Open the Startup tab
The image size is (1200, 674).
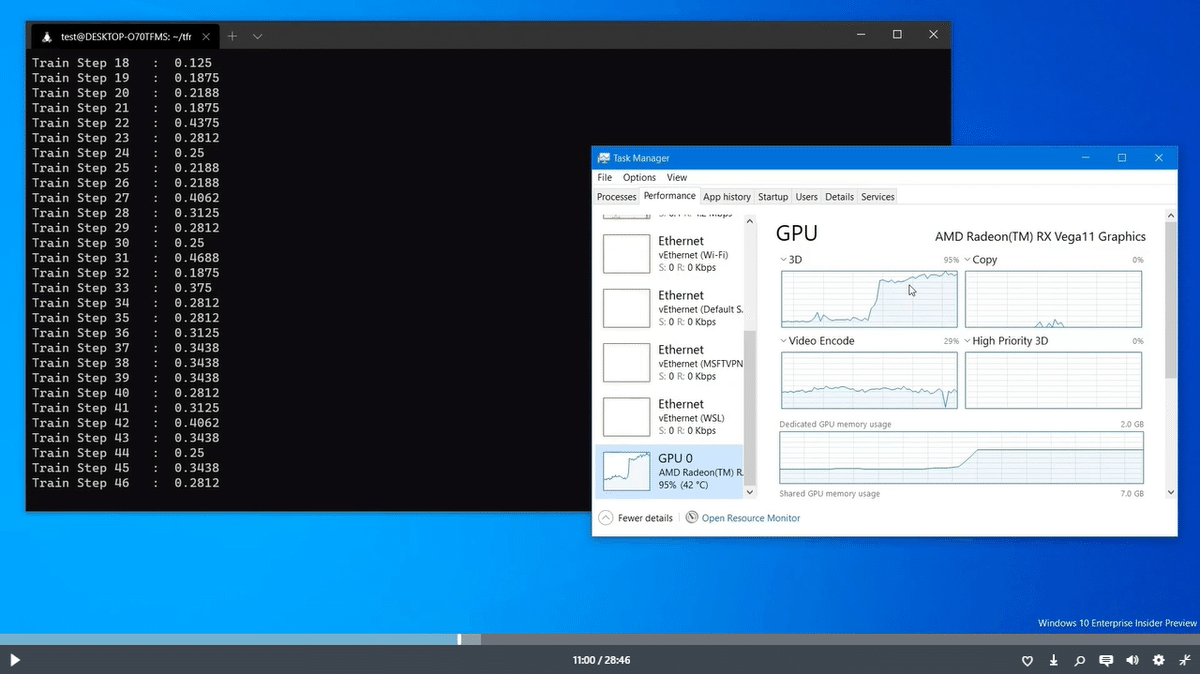773,197
